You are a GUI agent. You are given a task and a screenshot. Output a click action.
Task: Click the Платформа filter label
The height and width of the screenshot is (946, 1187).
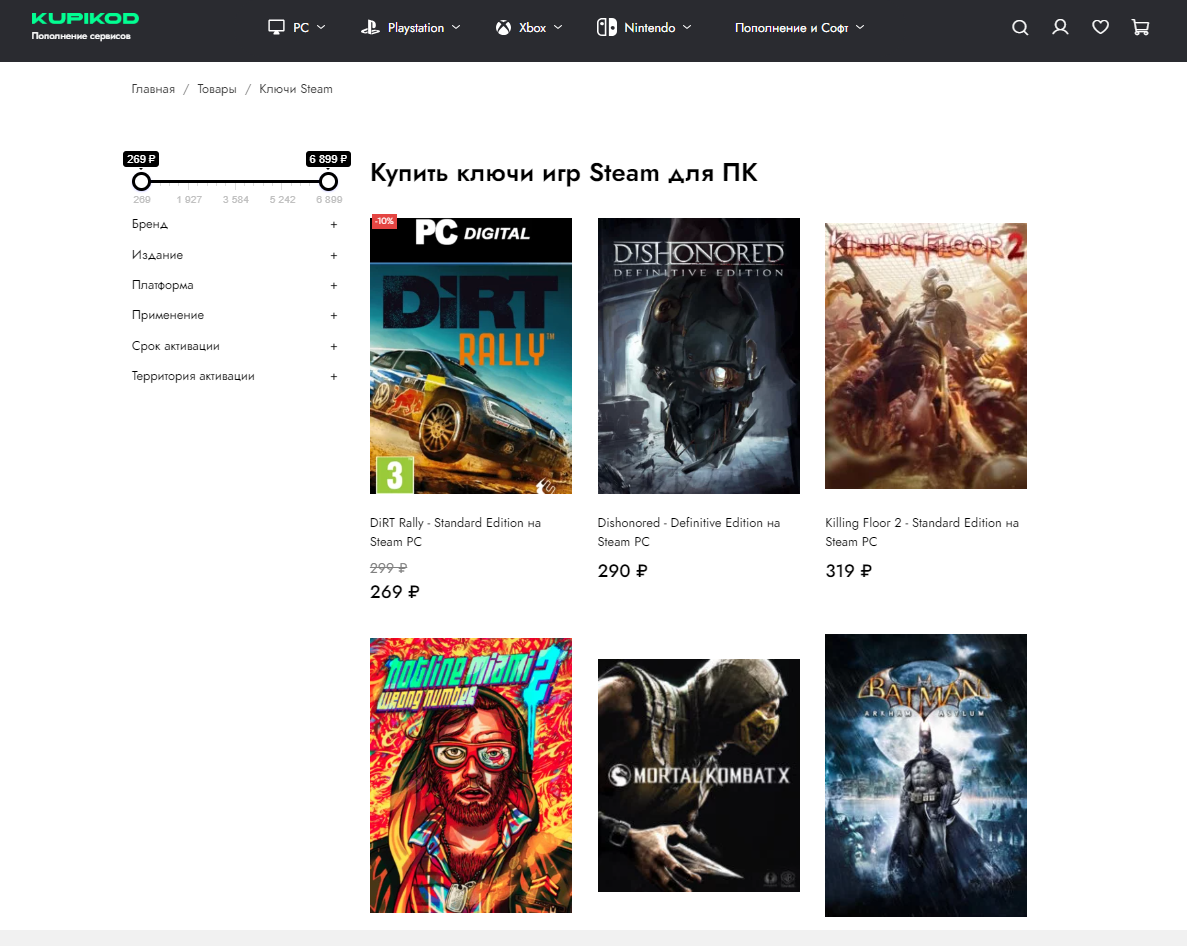[163, 285]
